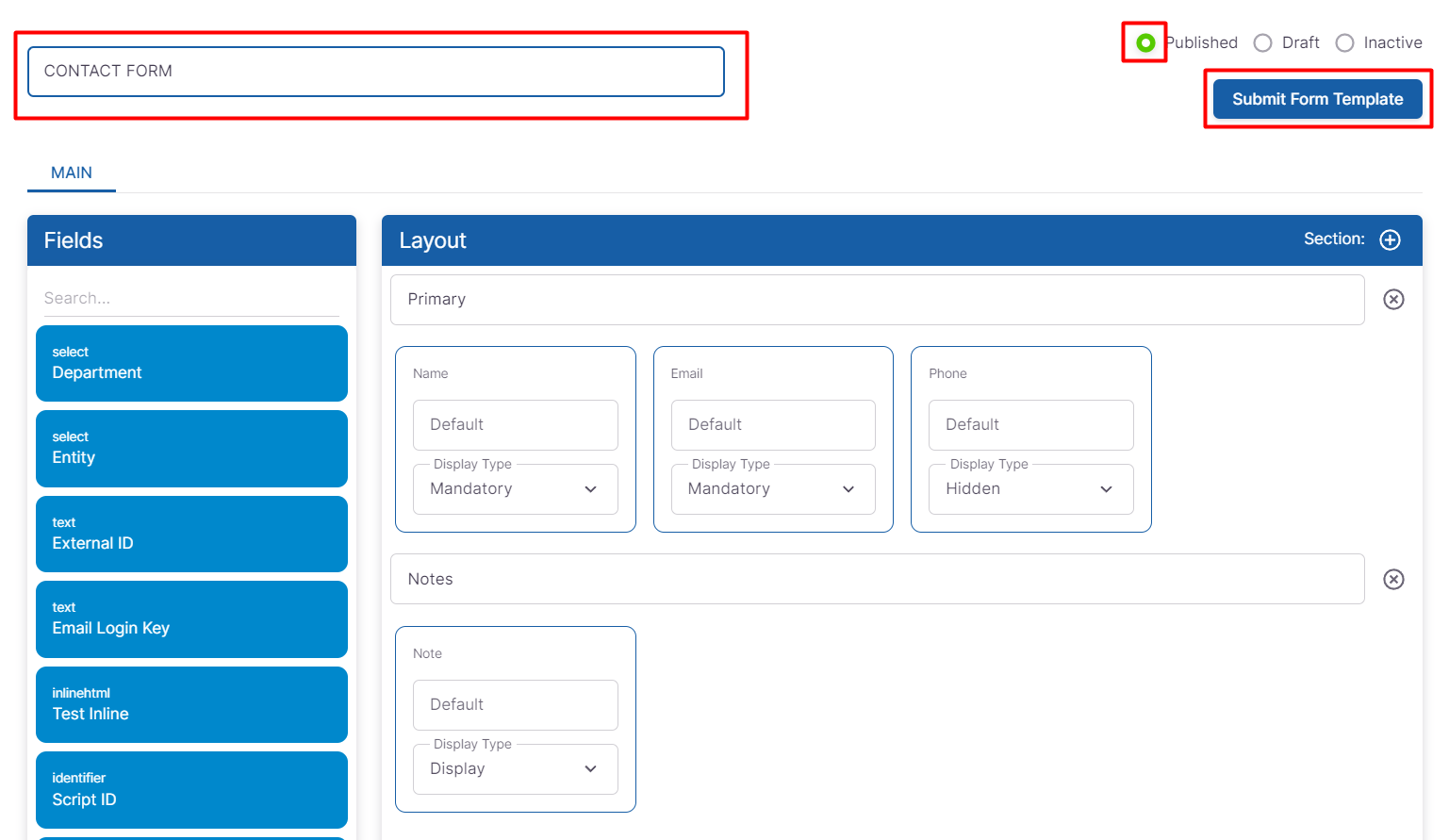
Task: Click the Test Inline inlinehtml field
Action: pyautogui.click(x=191, y=704)
